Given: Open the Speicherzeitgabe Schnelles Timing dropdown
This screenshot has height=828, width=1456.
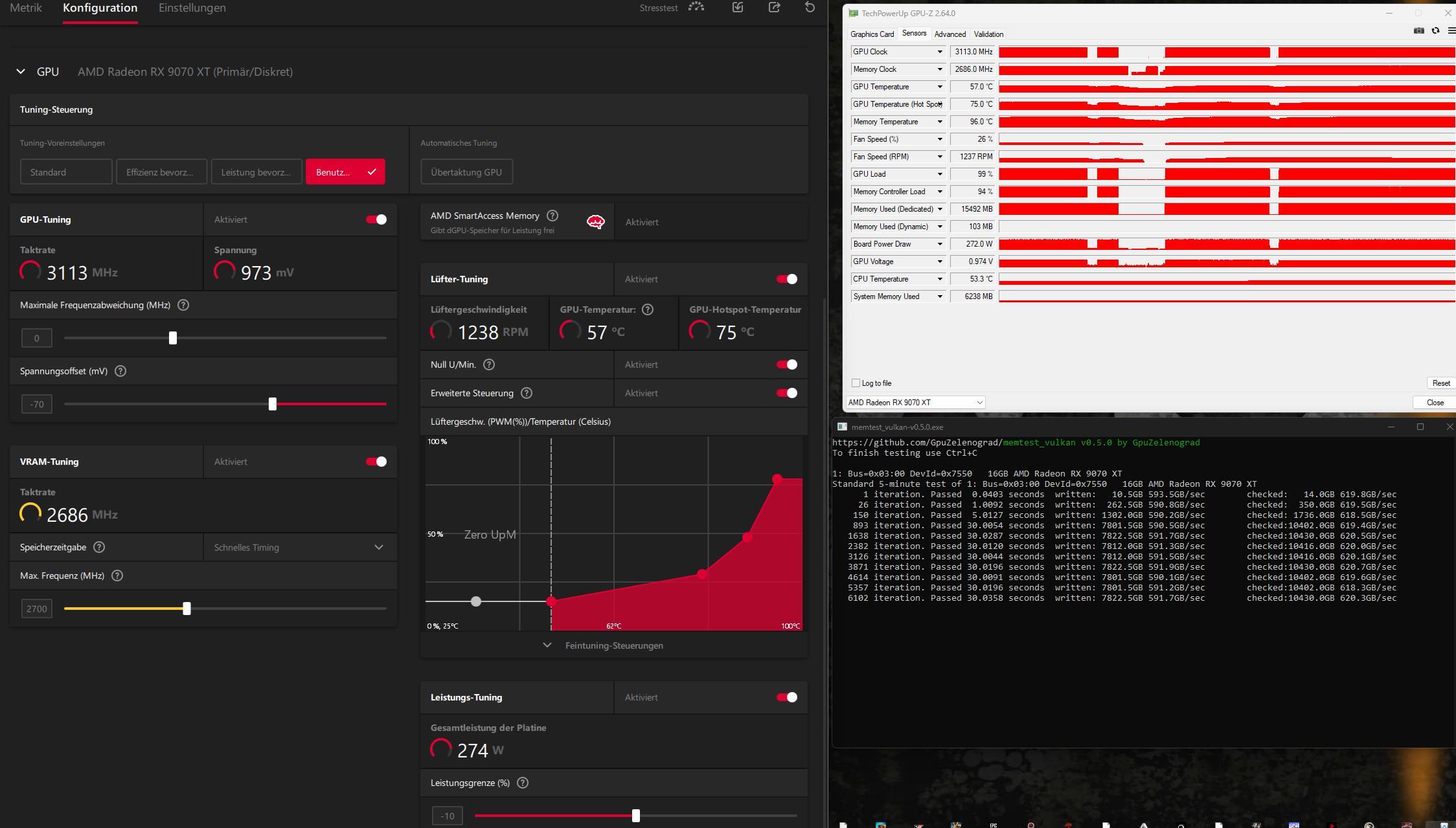Looking at the screenshot, I should 300,547.
